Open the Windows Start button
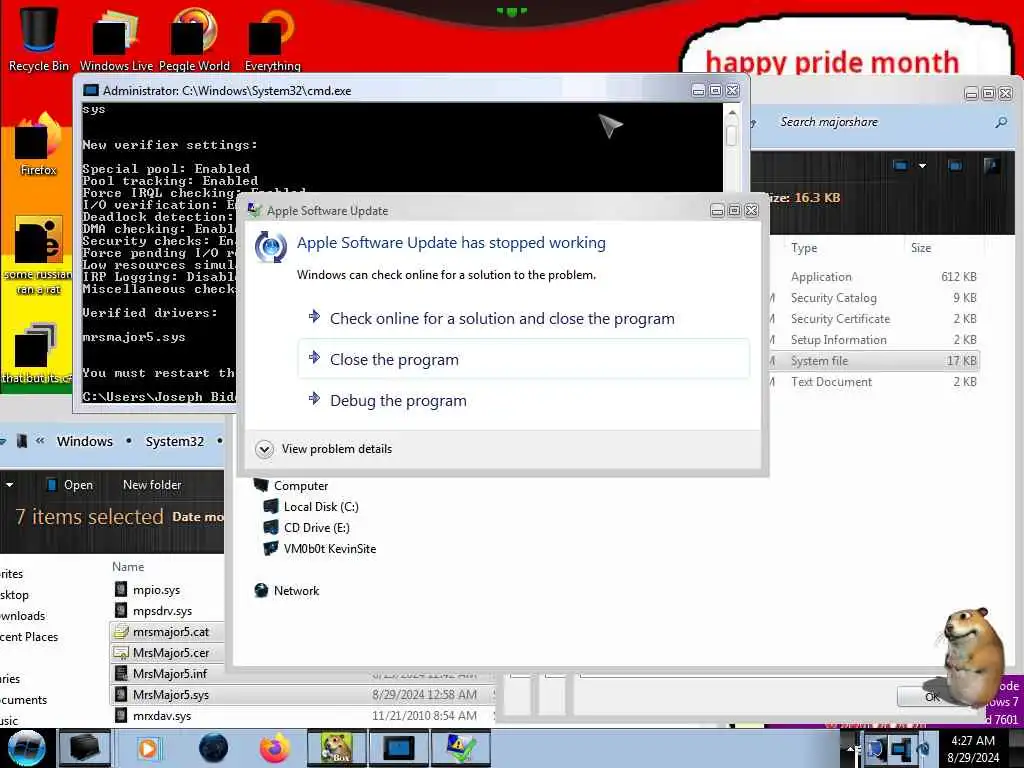Screen dimensions: 1024x768 [x=25, y=748]
